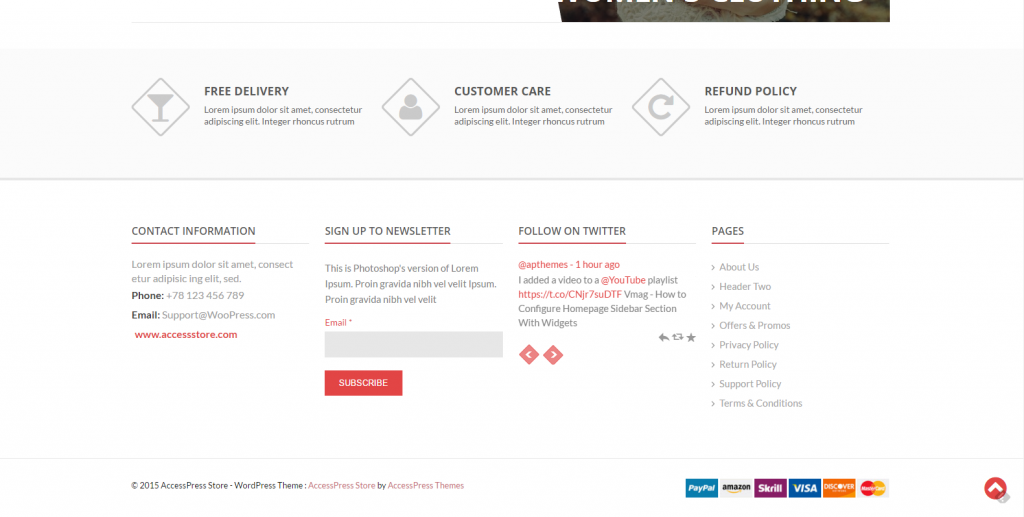Image resolution: width=1024 pixels, height=517 pixels.
Task: Open AccessPress Themes footer link
Action: tap(426, 486)
